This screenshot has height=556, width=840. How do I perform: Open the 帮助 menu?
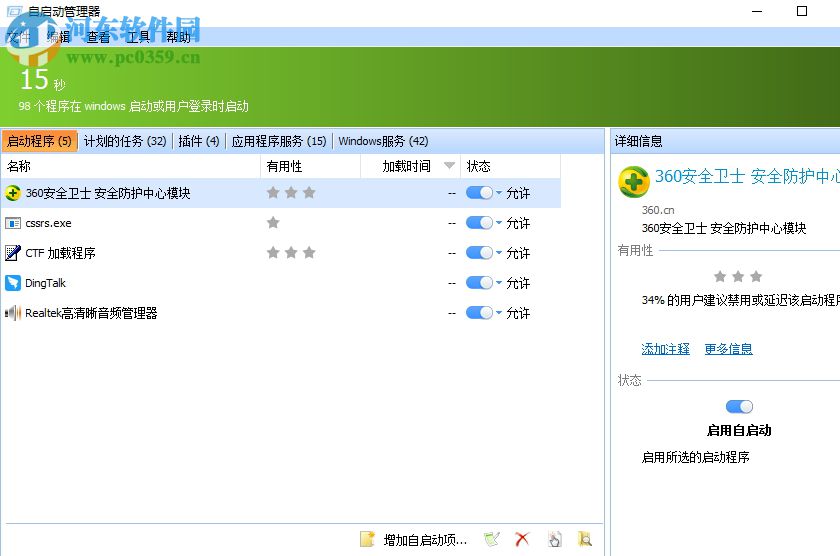point(178,37)
